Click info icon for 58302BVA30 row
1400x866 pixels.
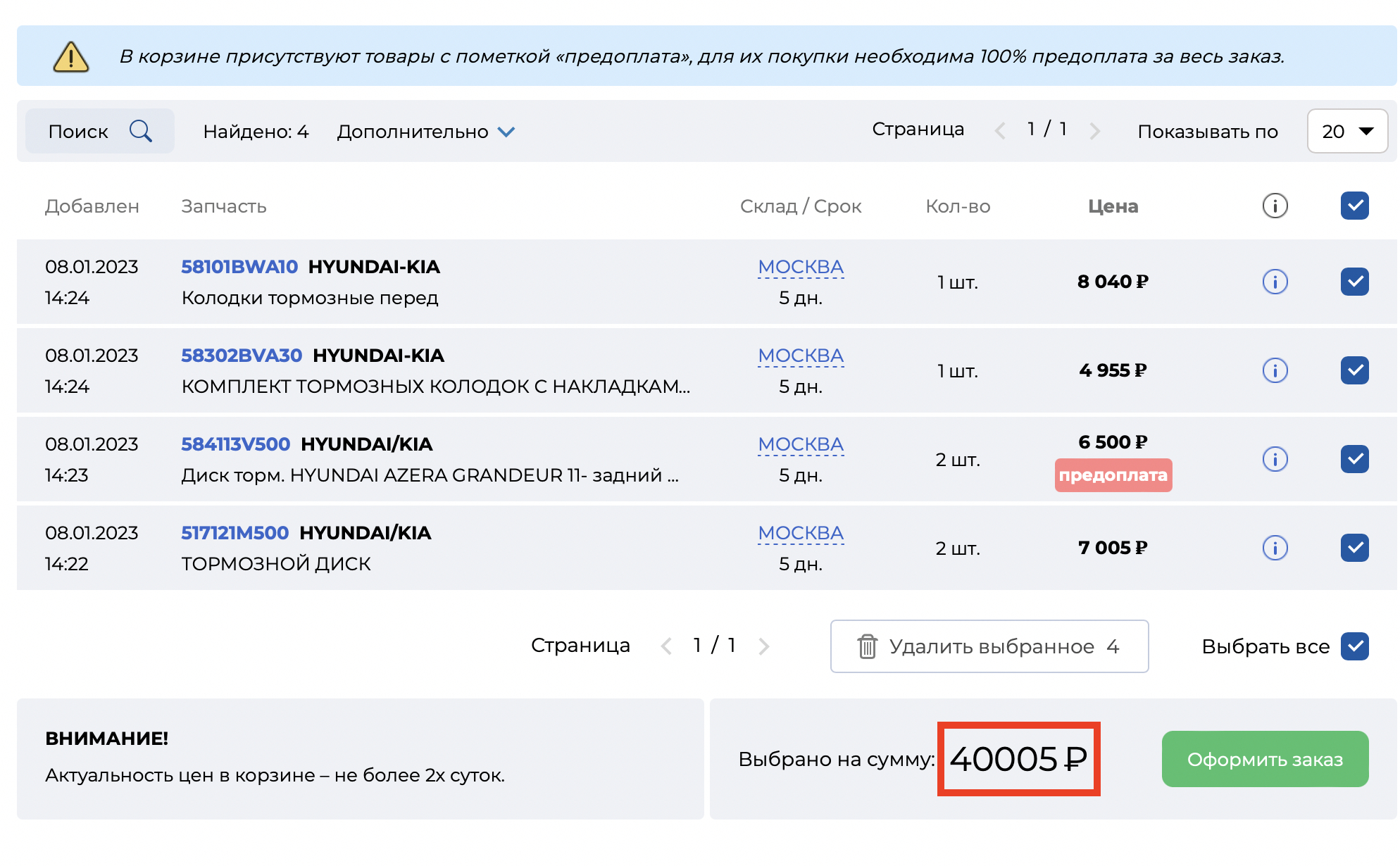coord(1275,370)
